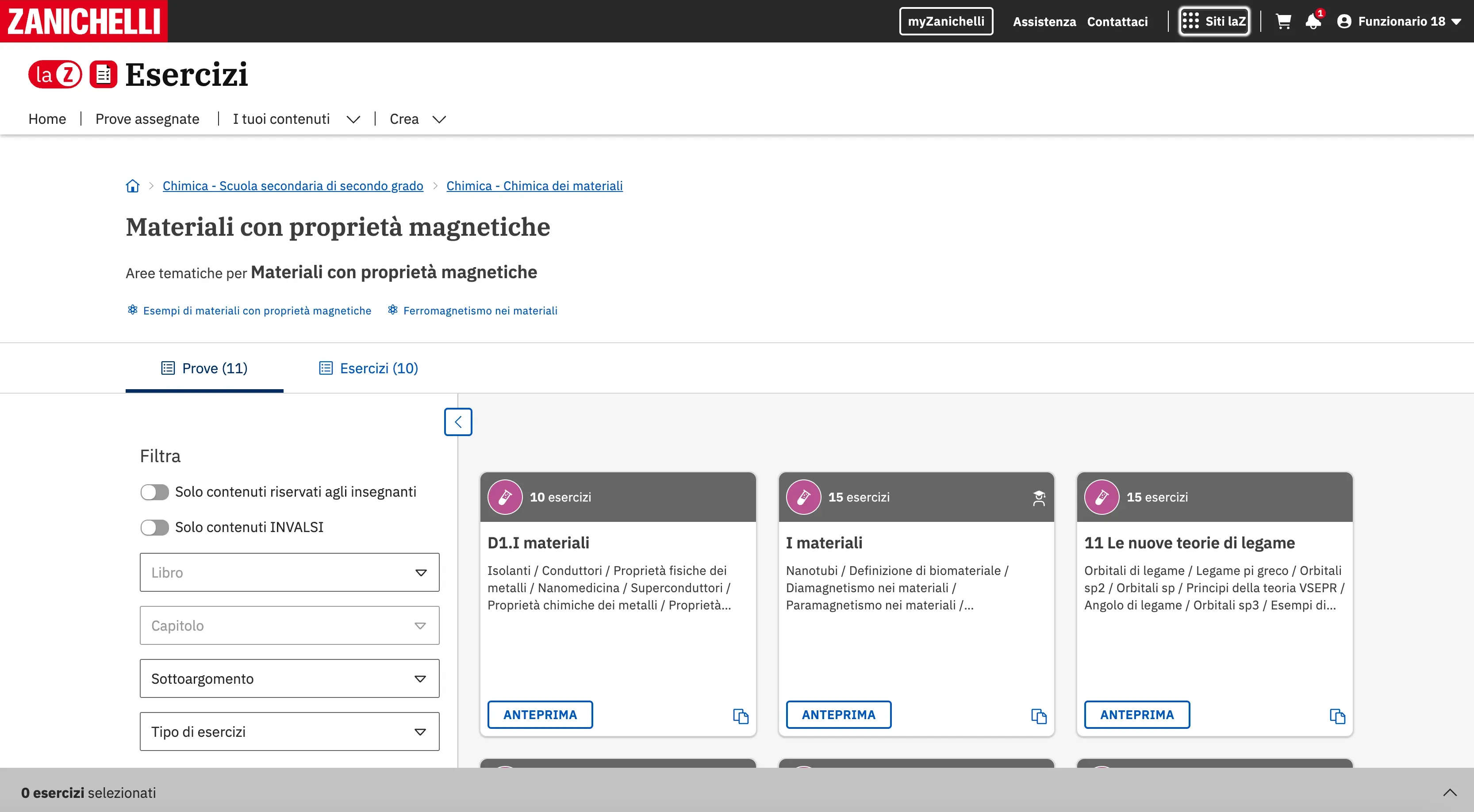The height and width of the screenshot is (812, 1474).
Task: Open the Funzionario 18 account menu
Action: tap(1399, 21)
